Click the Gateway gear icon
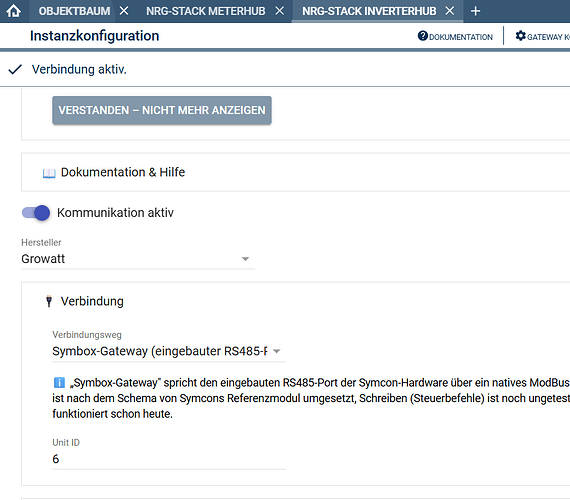570x500 pixels. 521,36
